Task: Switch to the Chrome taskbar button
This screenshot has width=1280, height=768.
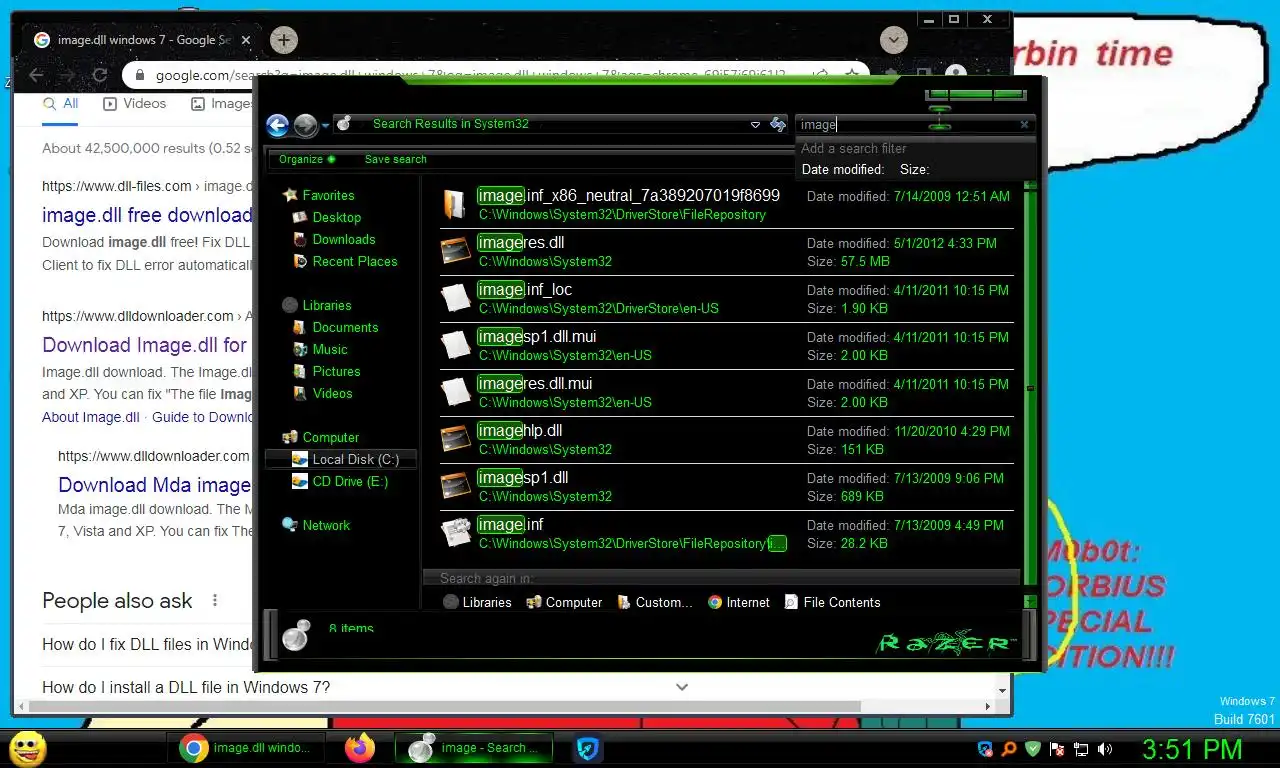Action: point(248,747)
